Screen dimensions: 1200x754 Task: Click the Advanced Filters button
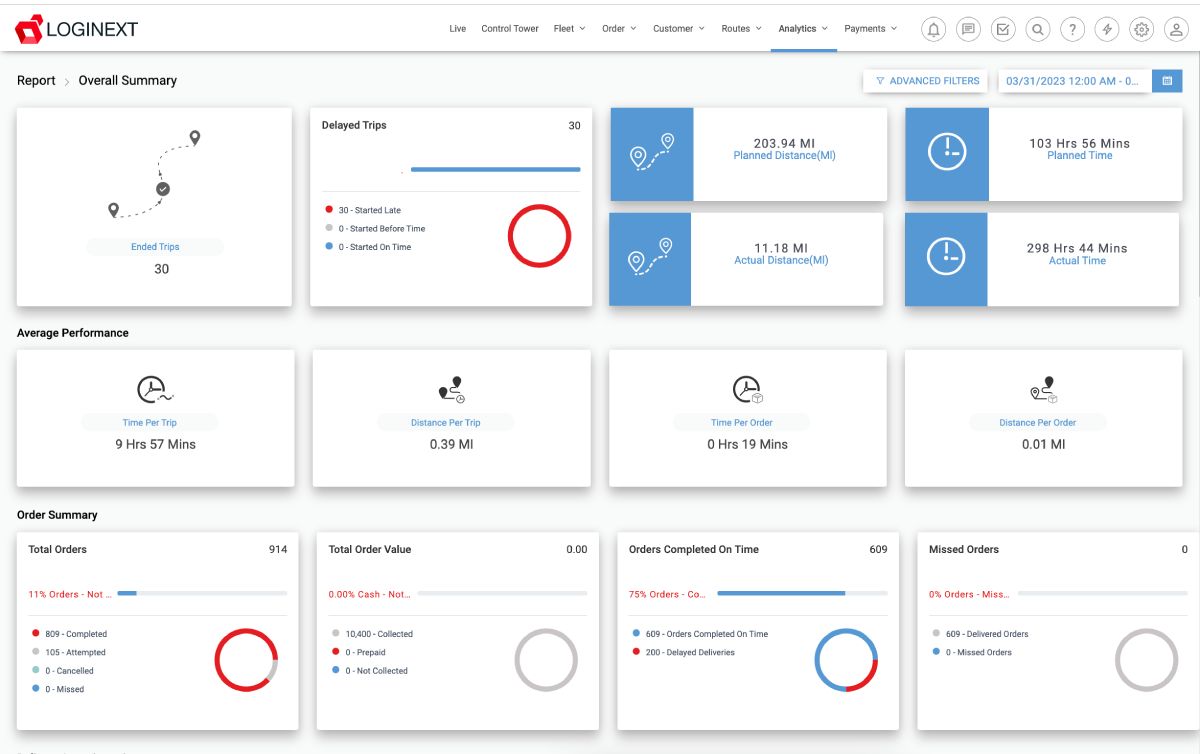pos(926,81)
